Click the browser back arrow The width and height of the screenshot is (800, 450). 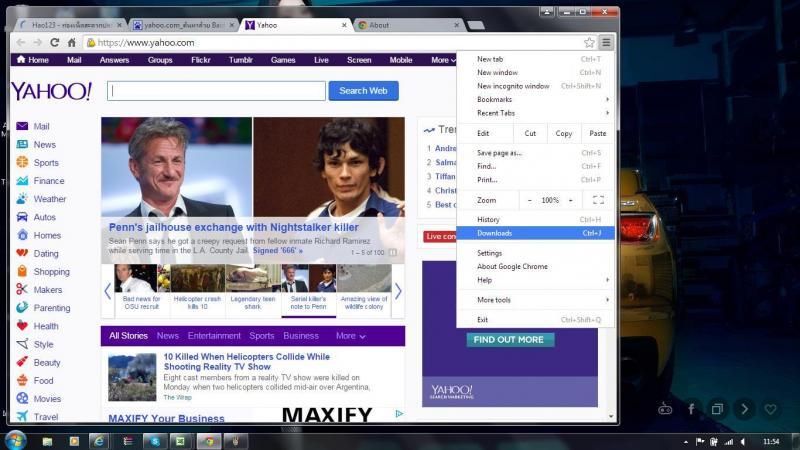tap(20, 42)
